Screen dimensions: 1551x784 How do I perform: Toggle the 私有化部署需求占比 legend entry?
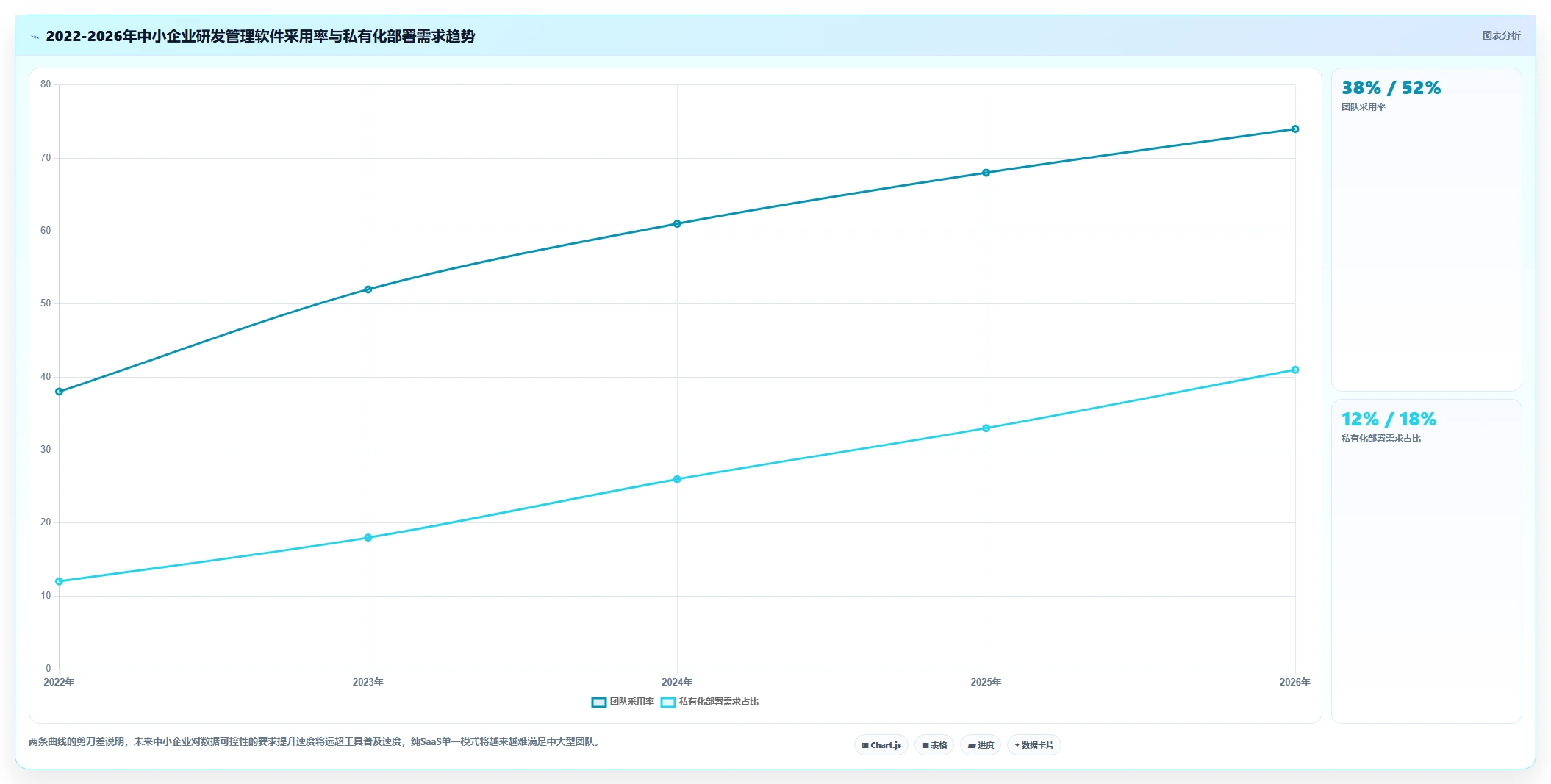(709, 702)
